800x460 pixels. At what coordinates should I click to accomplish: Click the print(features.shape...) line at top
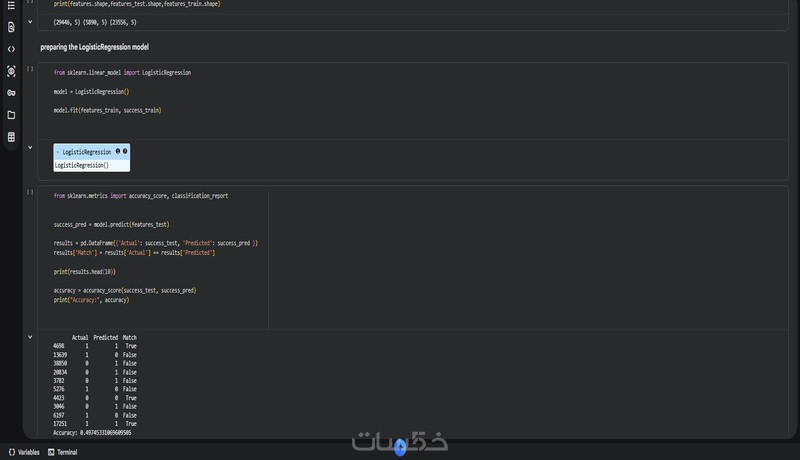click(x=137, y=4)
